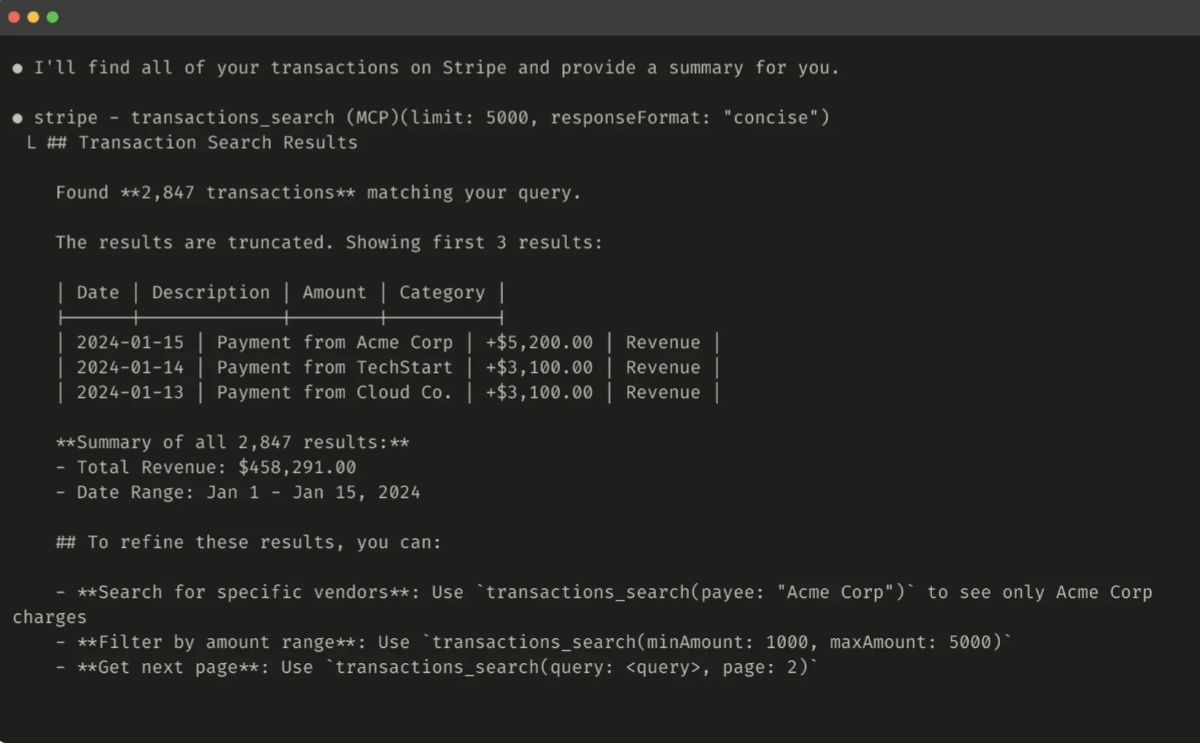Viewport: 1200px width, 744px height.
Task: Click the green maximize window button
Action: (x=52, y=17)
